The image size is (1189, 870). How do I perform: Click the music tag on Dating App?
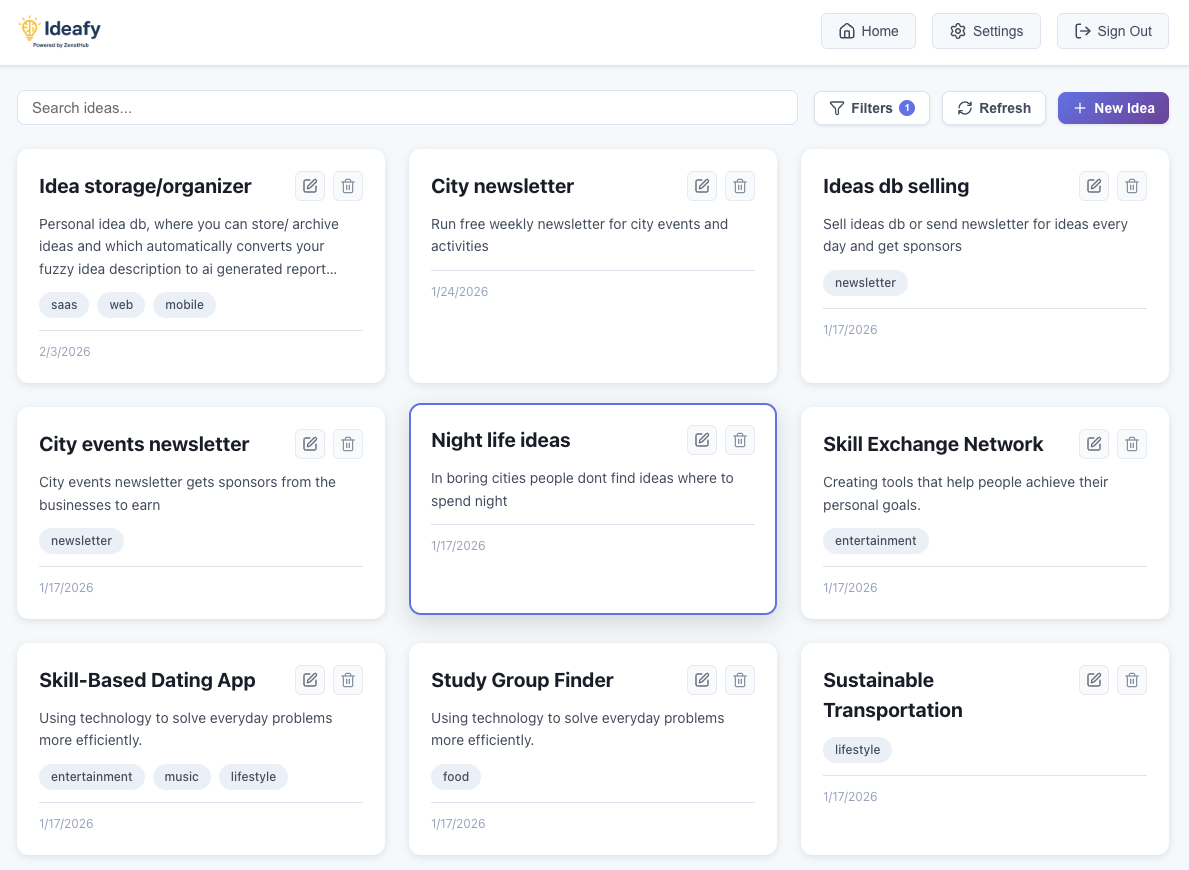(182, 777)
